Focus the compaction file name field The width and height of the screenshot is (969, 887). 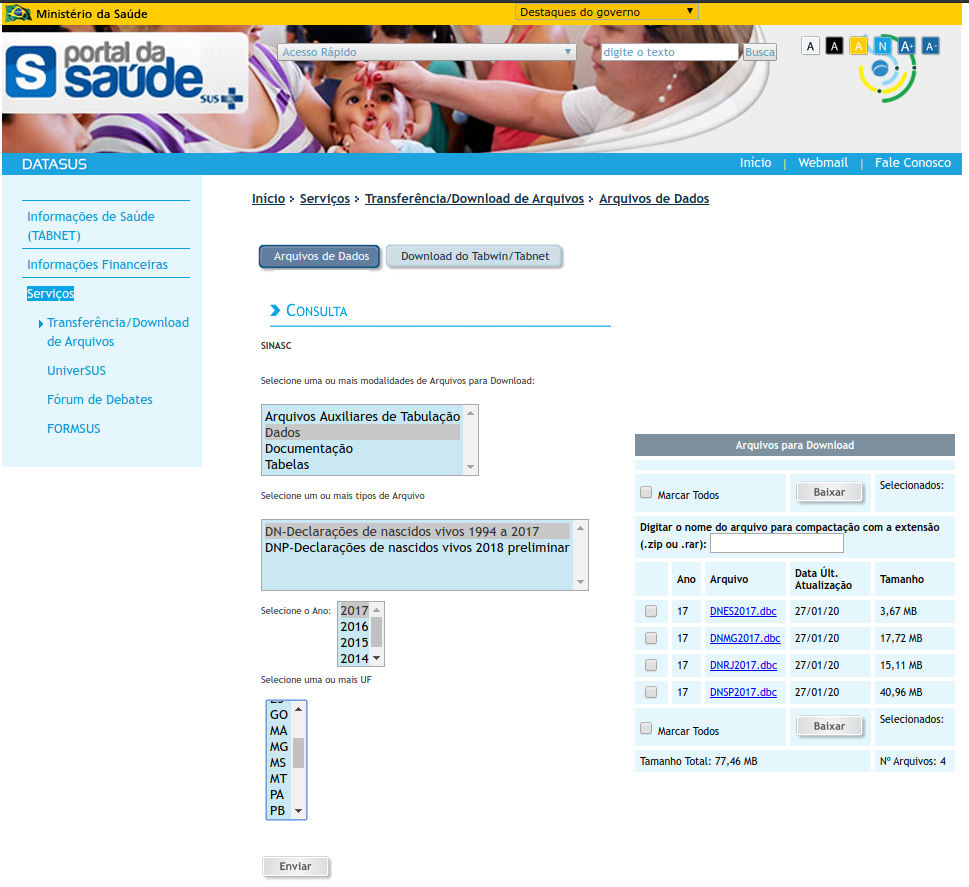(777, 543)
